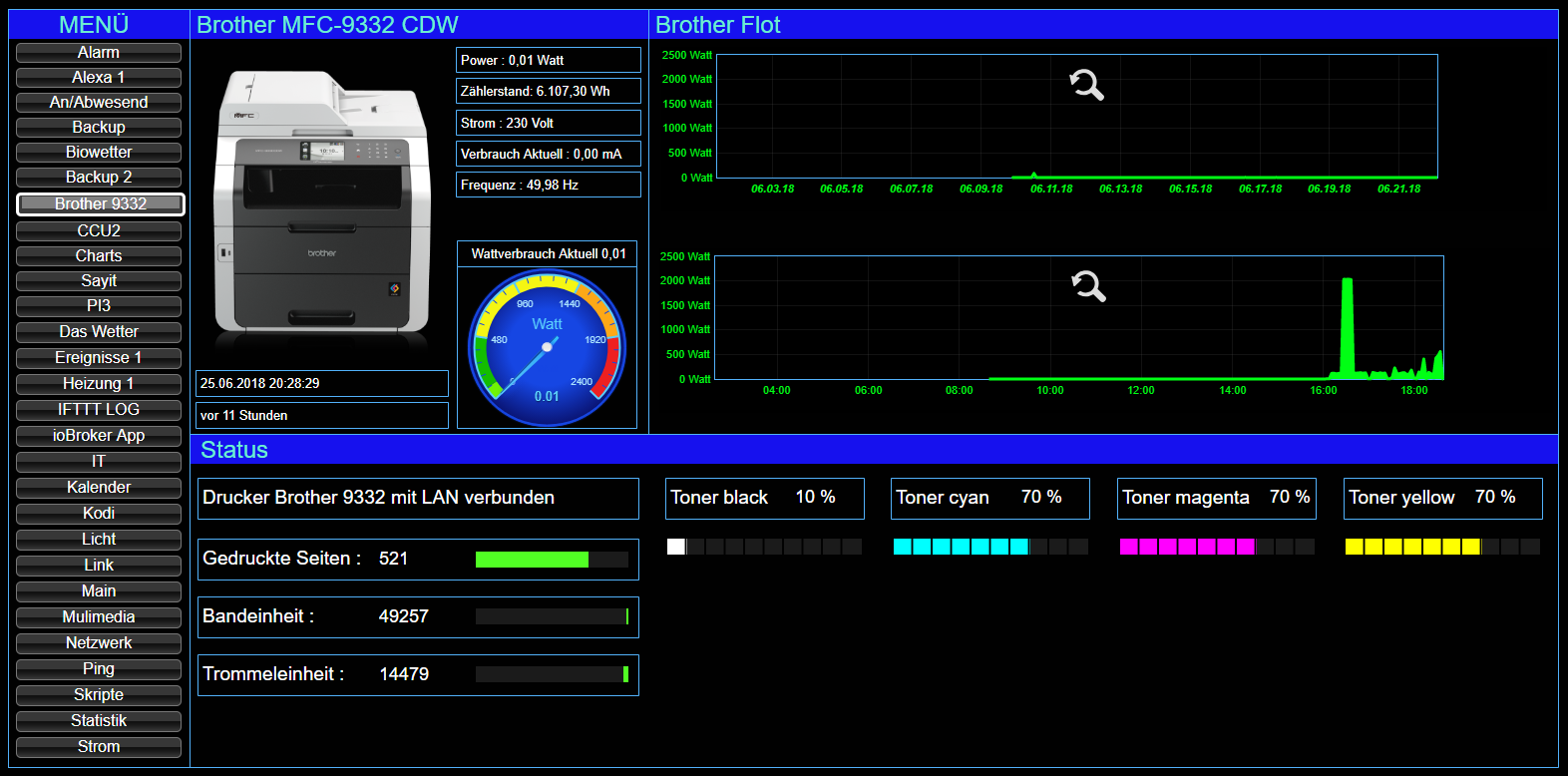Click the yellow toner level bar

pyautogui.click(x=1442, y=547)
